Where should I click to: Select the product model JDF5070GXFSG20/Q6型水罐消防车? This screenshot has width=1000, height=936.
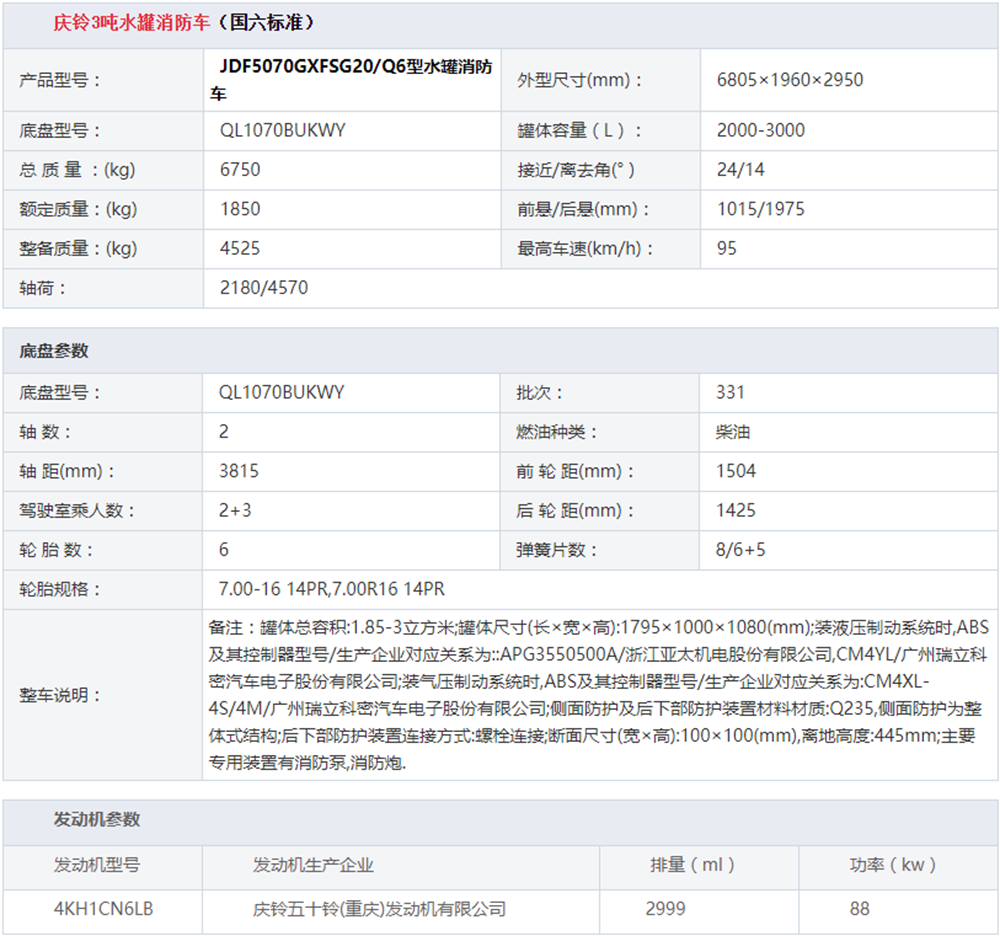(351, 80)
